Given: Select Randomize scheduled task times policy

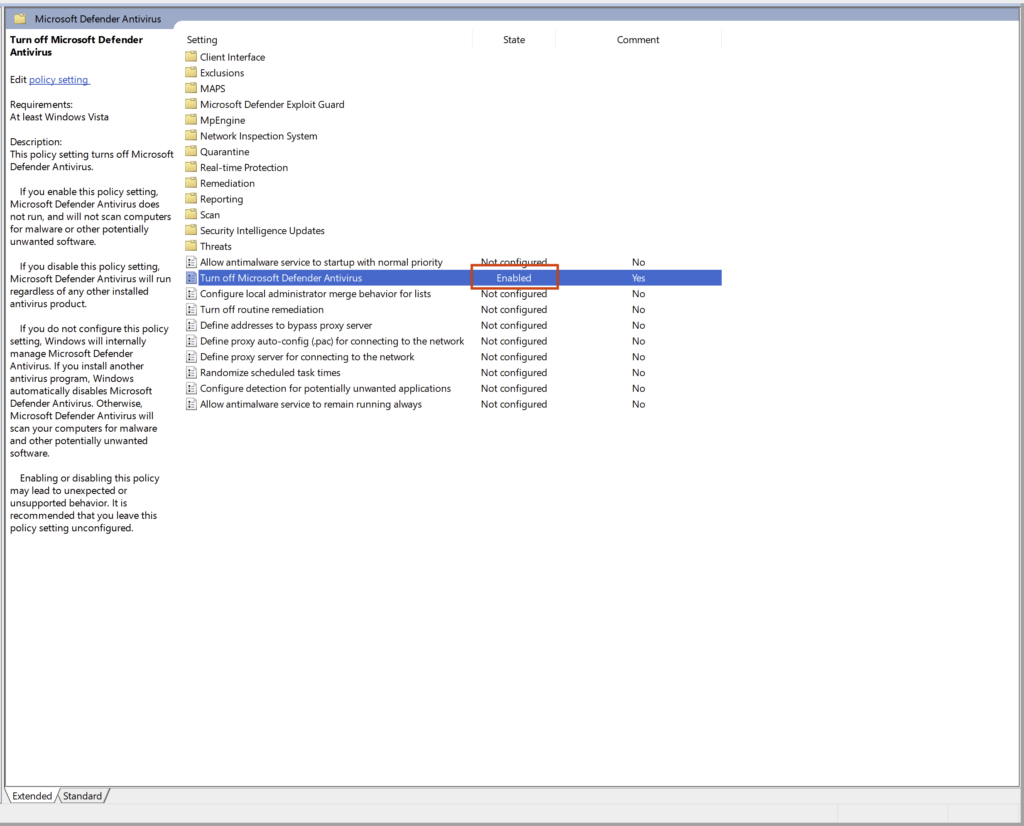Looking at the screenshot, I should 270,373.
